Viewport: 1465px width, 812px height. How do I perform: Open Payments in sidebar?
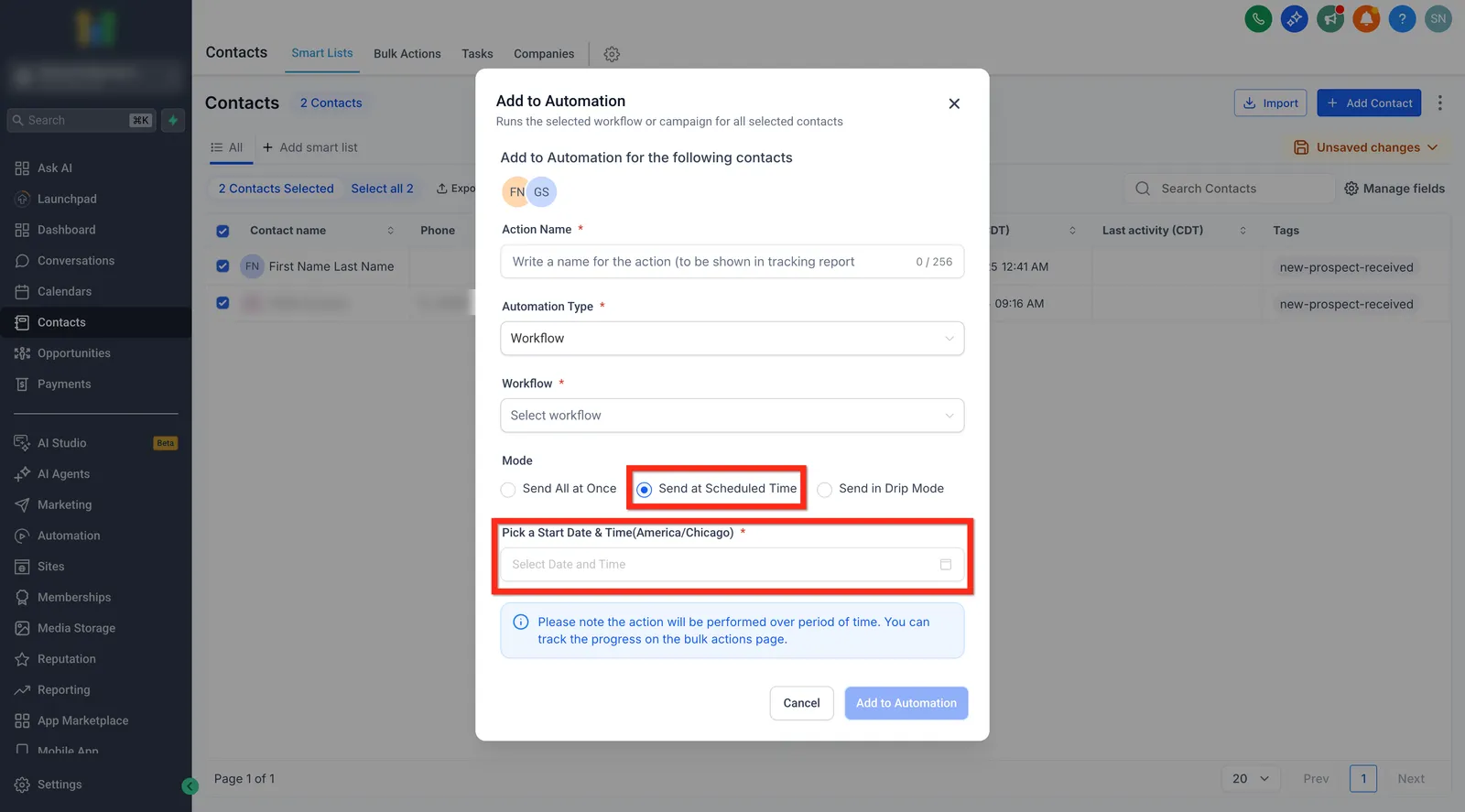pyautogui.click(x=64, y=384)
